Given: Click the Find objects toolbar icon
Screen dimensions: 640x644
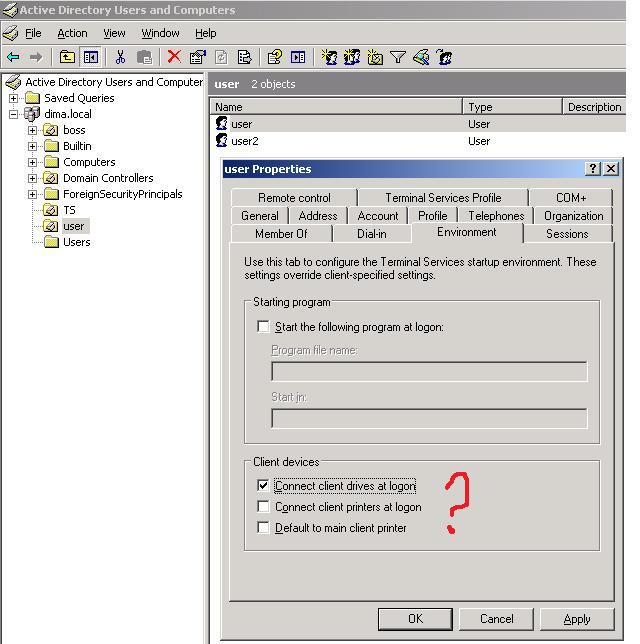Looking at the screenshot, I should click(x=421, y=57).
